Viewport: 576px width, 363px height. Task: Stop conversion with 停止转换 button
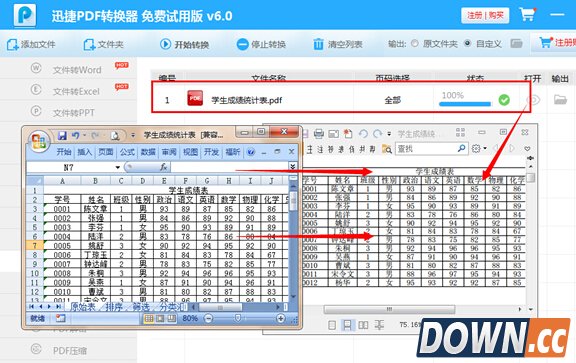click(261, 44)
